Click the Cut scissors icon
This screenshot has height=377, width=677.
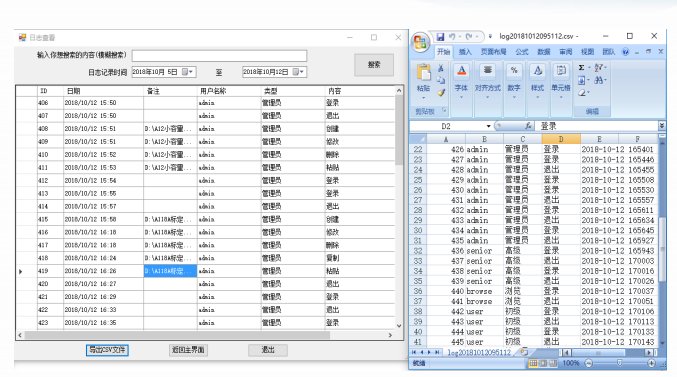441,68
